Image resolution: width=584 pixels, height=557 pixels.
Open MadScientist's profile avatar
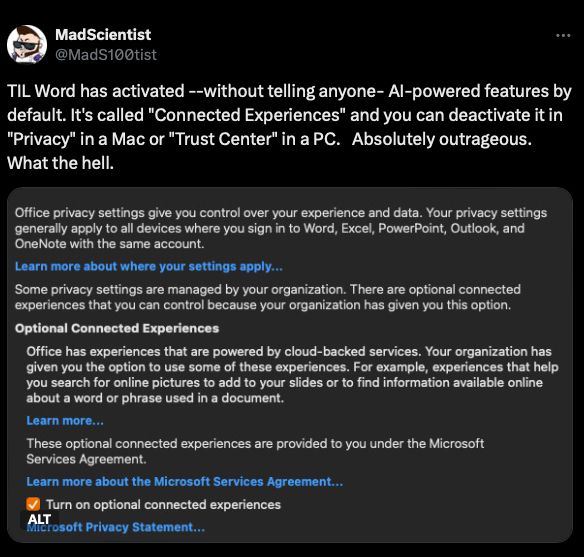pos(27,44)
